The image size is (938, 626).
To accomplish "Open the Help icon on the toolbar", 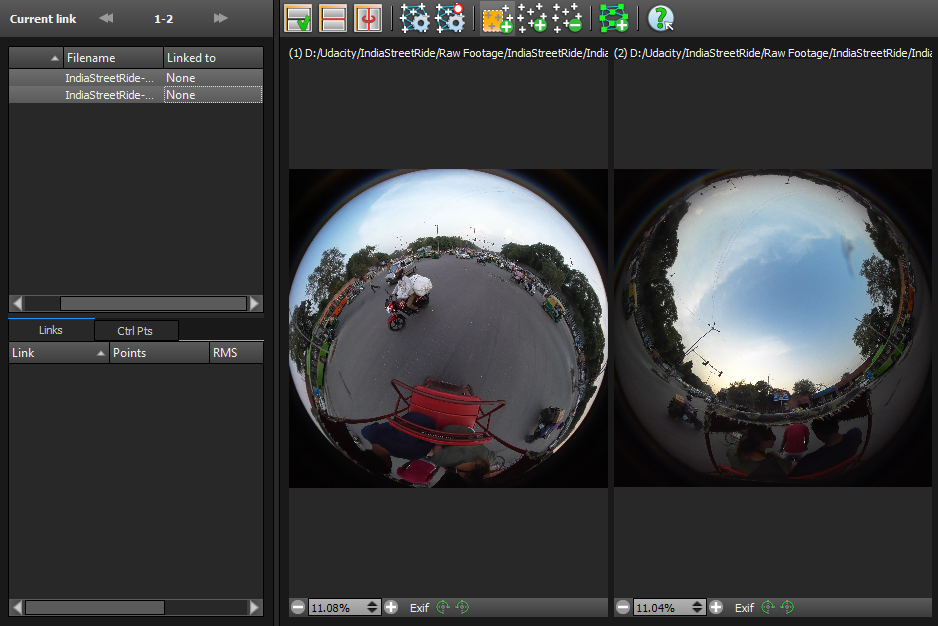I will point(658,18).
